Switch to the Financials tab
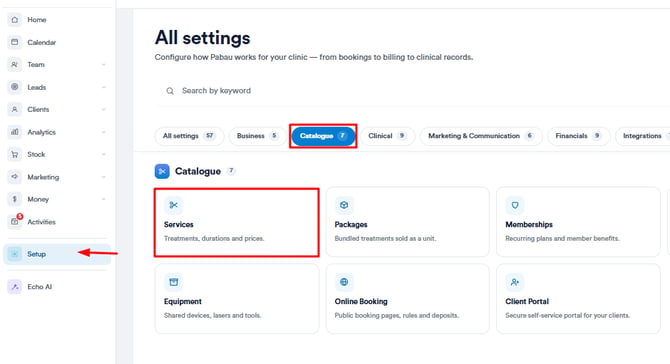The height and width of the screenshot is (364, 670). [579, 136]
